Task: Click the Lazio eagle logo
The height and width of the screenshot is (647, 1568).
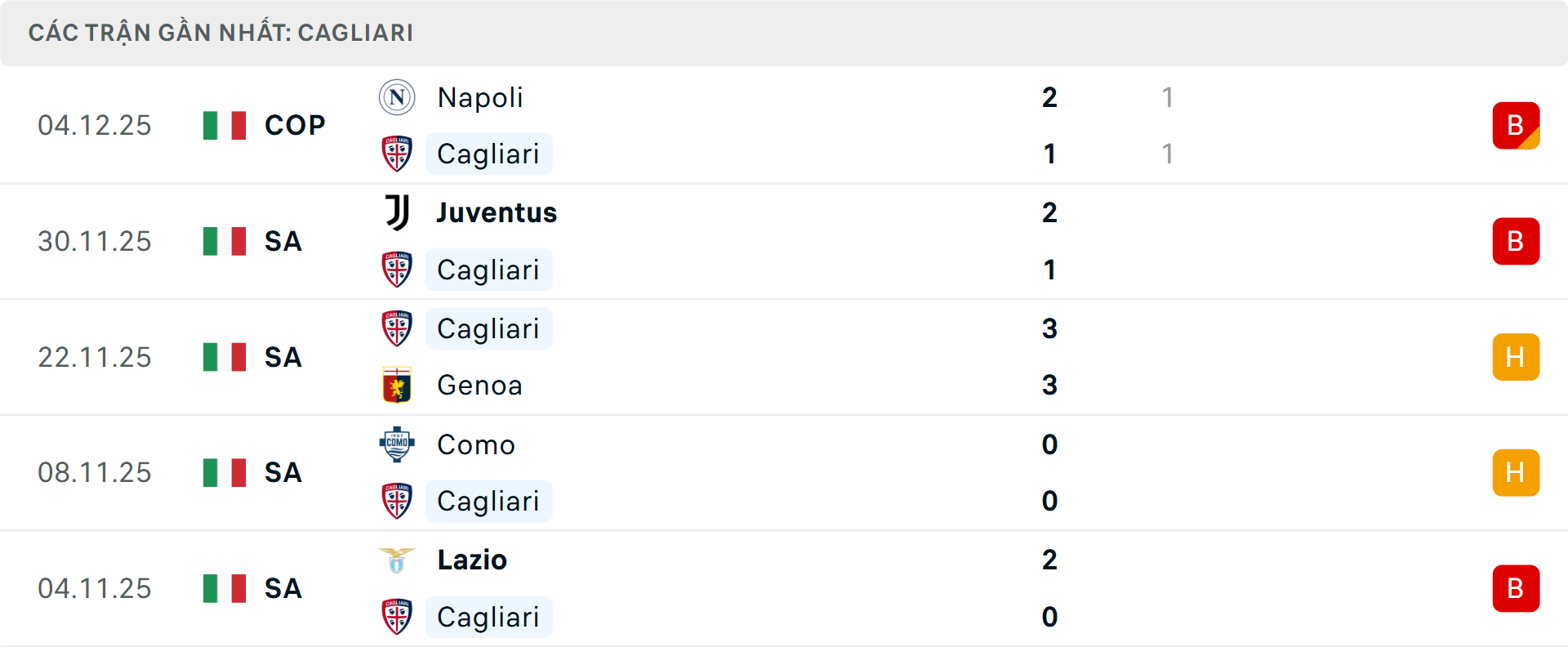Action: click(397, 560)
